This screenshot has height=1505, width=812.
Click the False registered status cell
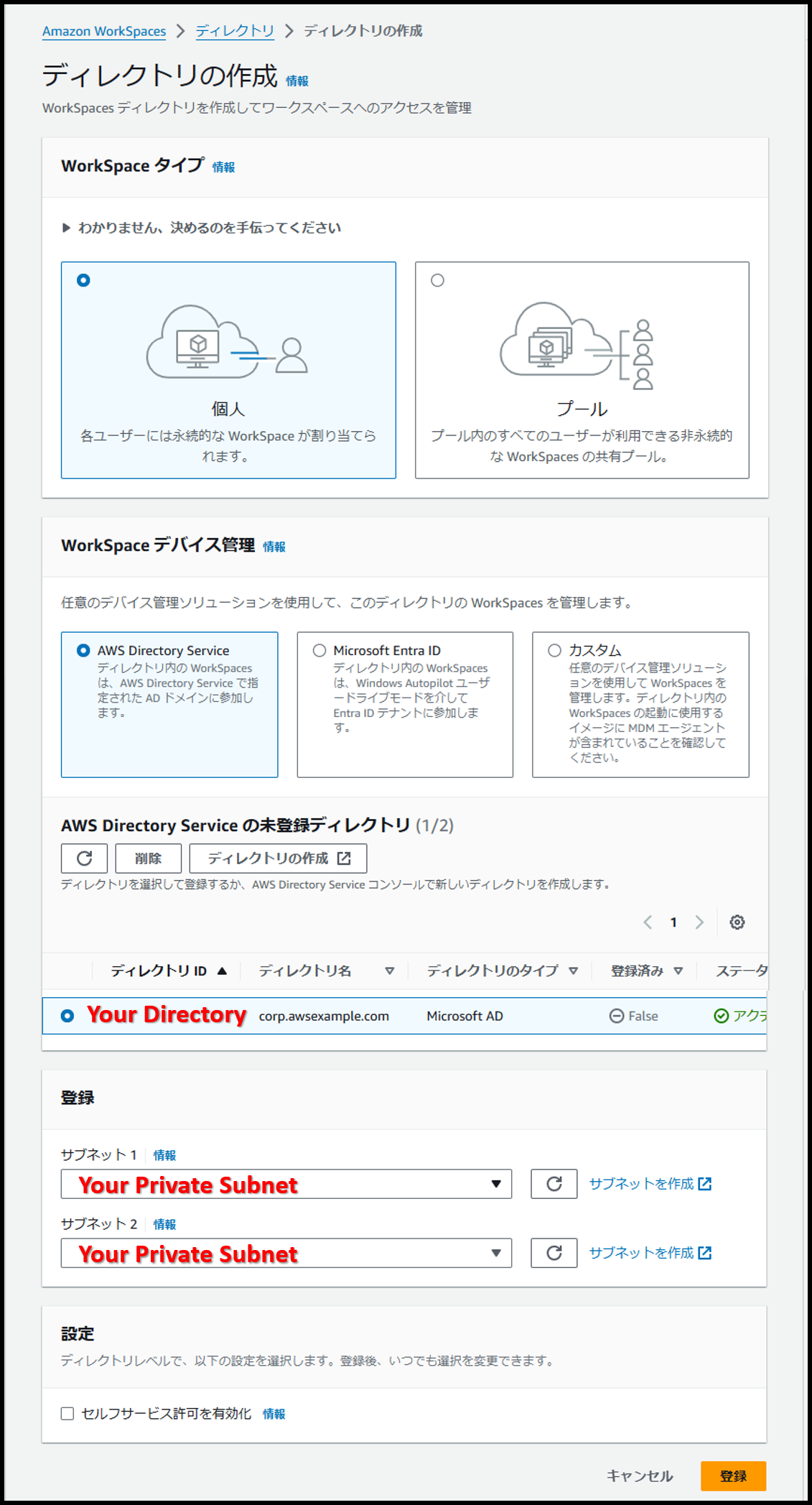634,1016
